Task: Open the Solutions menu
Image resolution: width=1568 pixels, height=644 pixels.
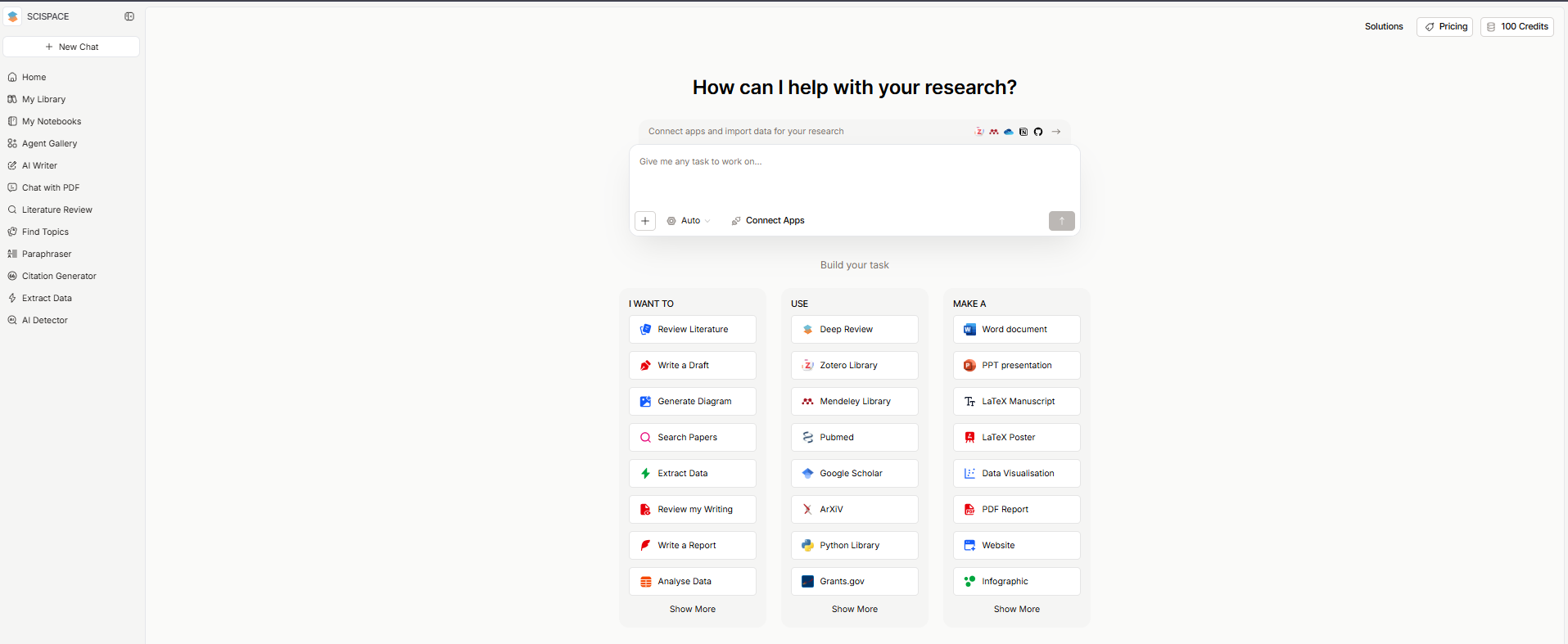Action: tap(1383, 27)
